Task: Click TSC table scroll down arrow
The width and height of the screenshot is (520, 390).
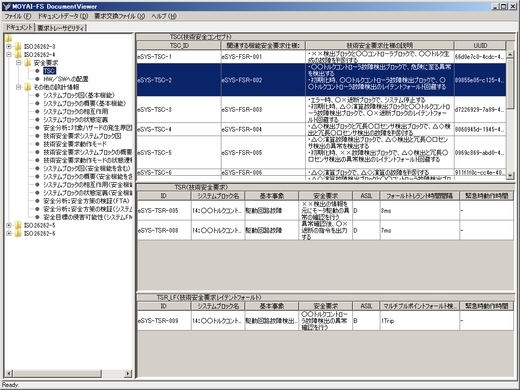Action: point(510,175)
